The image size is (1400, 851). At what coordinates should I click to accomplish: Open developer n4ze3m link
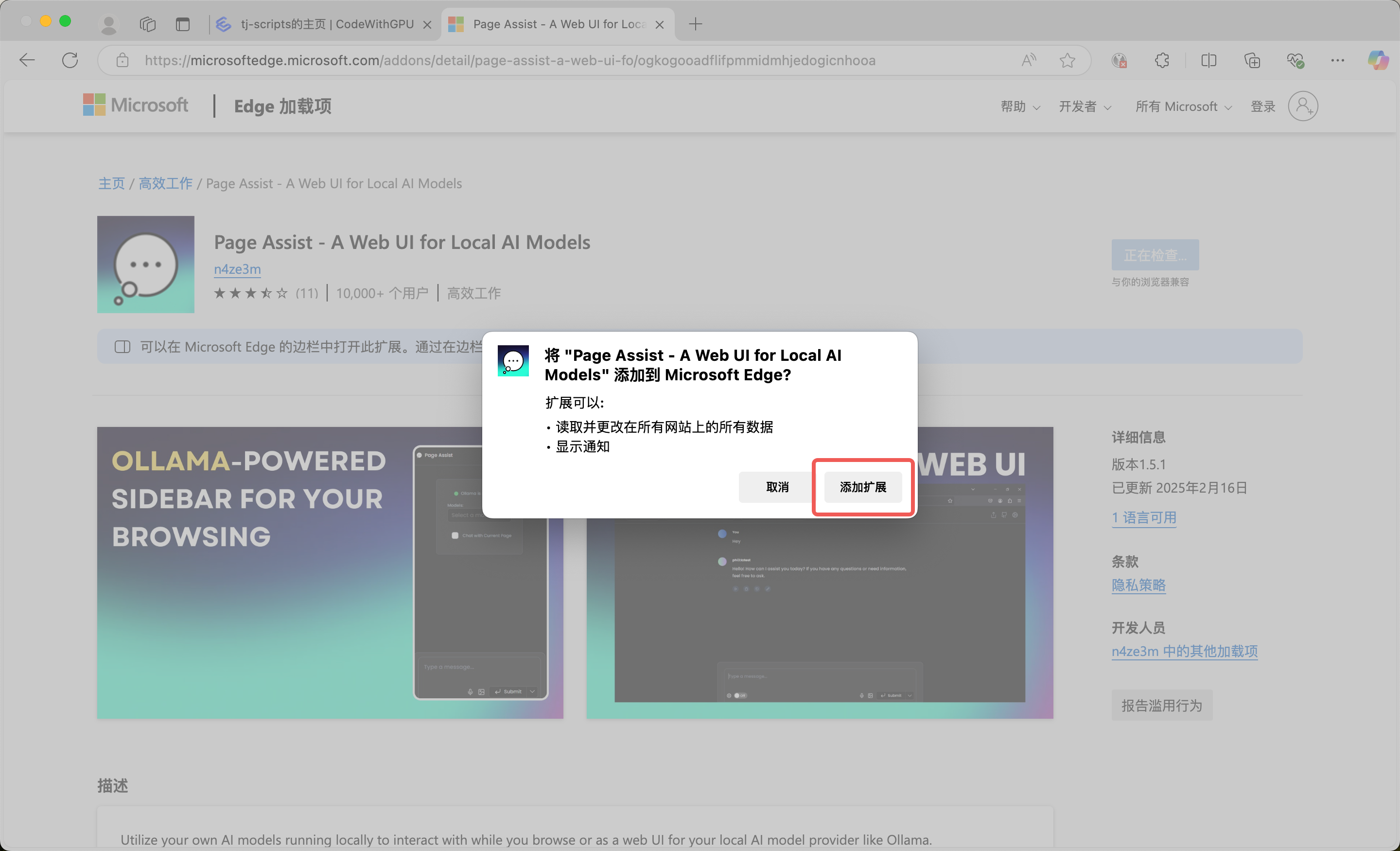point(237,269)
